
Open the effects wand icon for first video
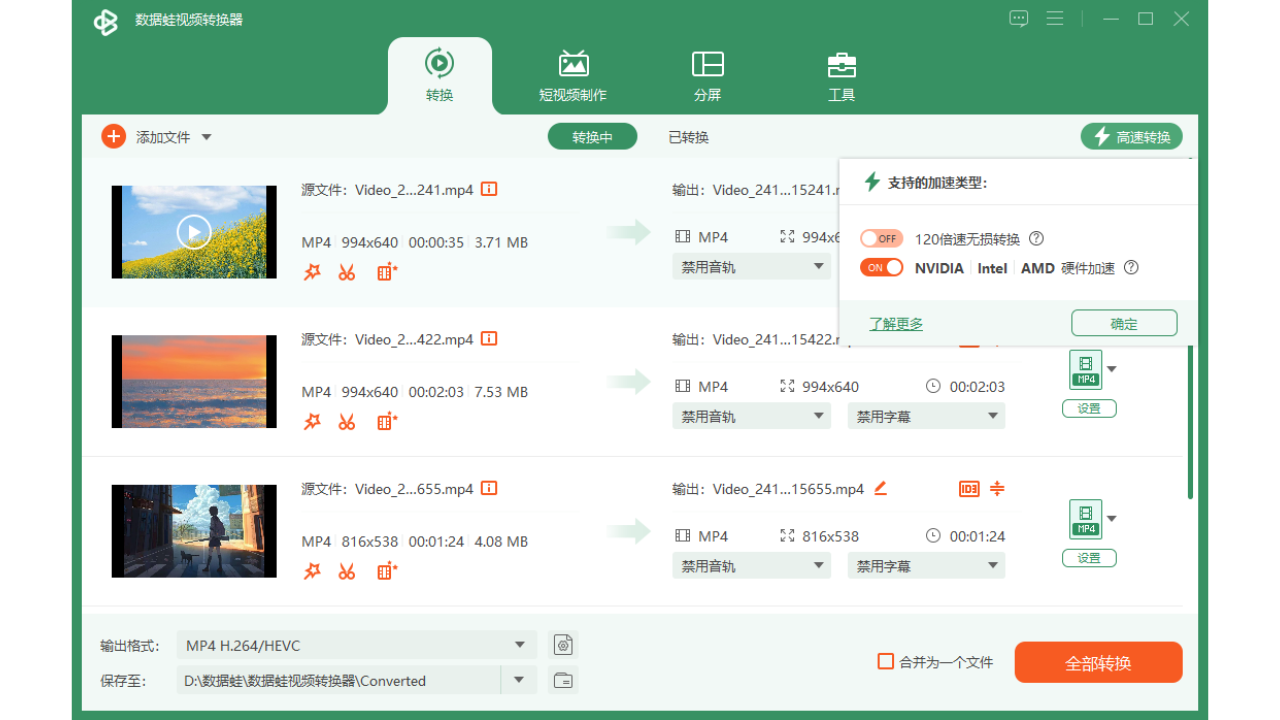(312, 272)
